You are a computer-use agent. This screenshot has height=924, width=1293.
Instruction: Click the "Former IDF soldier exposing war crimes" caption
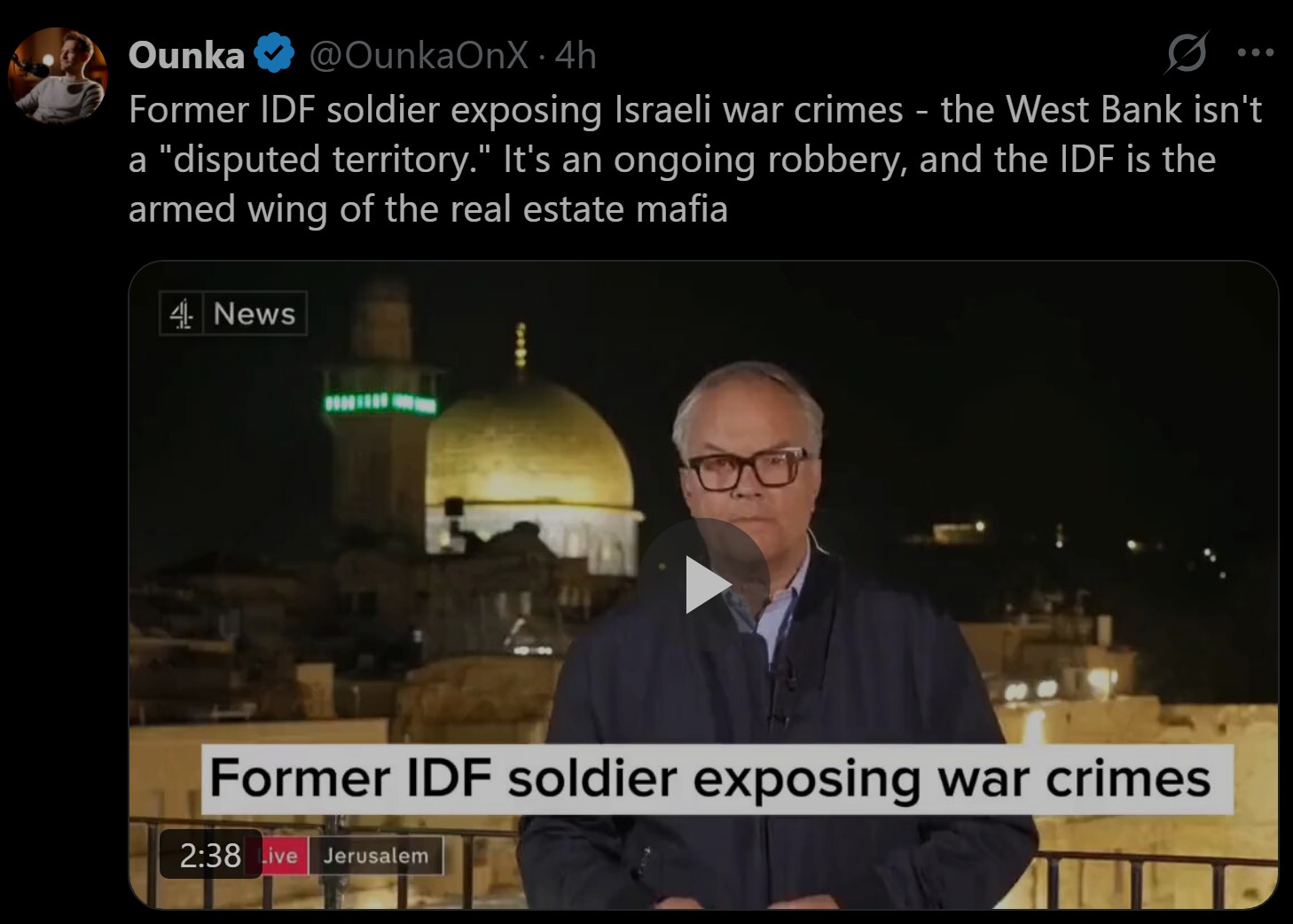tap(710, 779)
